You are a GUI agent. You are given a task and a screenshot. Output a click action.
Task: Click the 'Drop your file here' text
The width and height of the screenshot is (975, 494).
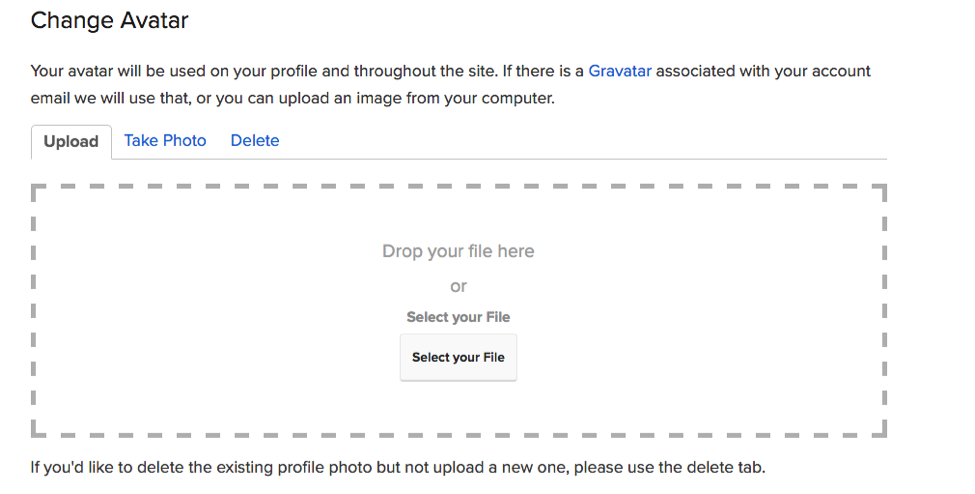point(458,251)
